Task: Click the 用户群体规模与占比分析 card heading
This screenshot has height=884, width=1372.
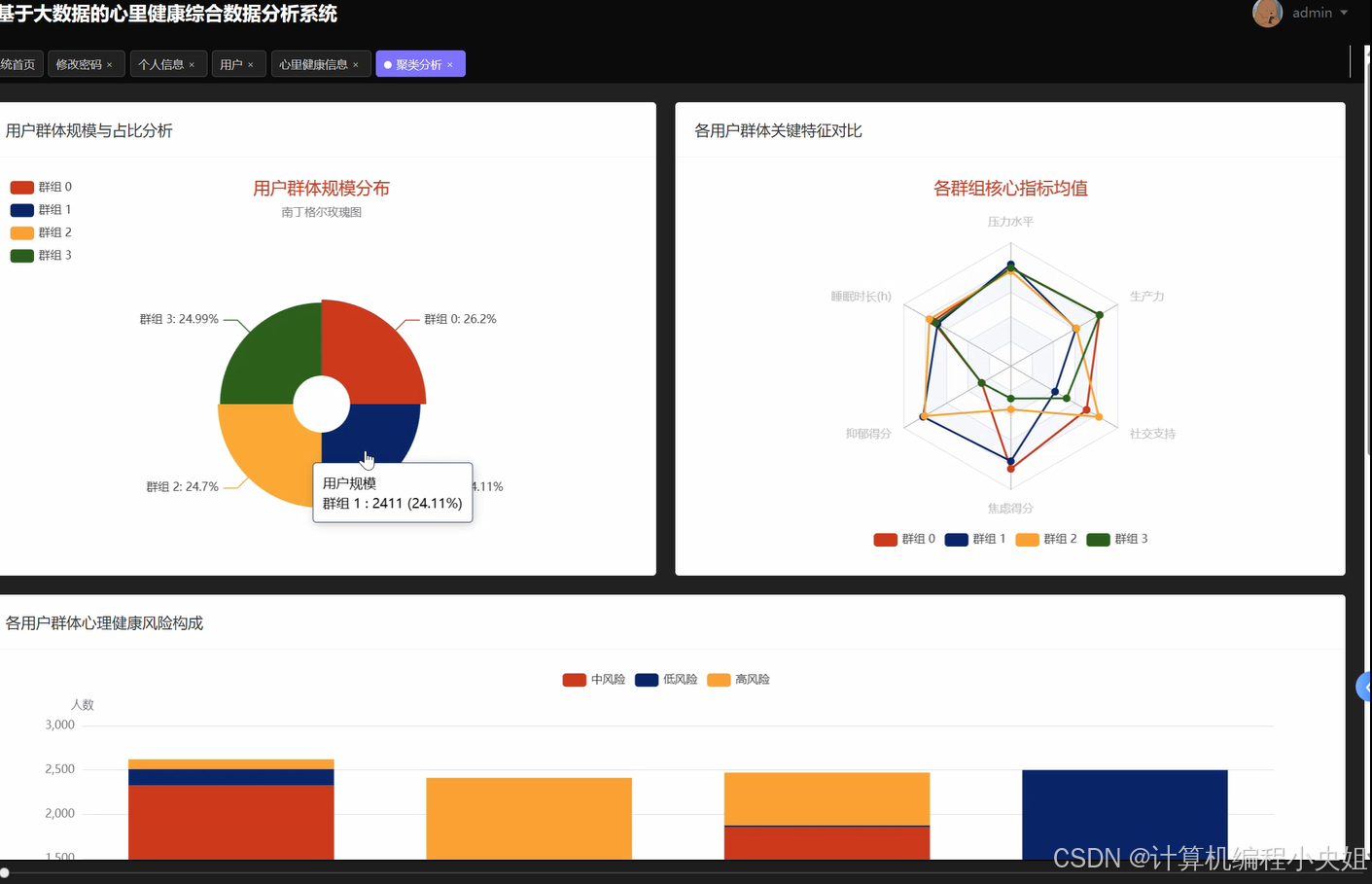Action: tap(88, 131)
